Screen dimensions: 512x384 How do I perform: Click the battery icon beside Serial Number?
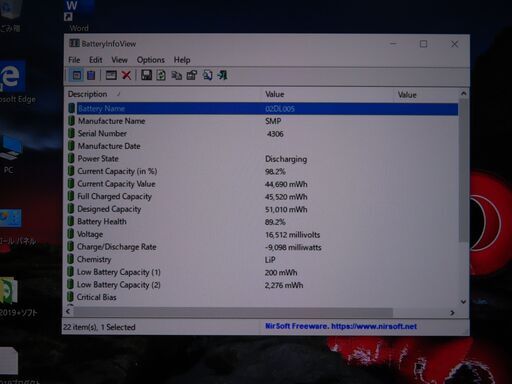pyautogui.click(x=71, y=133)
